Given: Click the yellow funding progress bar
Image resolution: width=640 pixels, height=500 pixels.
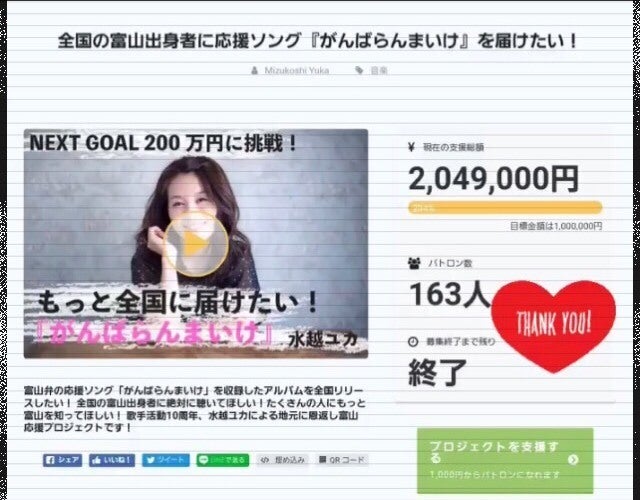Looking at the screenshot, I should pos(505,208).
